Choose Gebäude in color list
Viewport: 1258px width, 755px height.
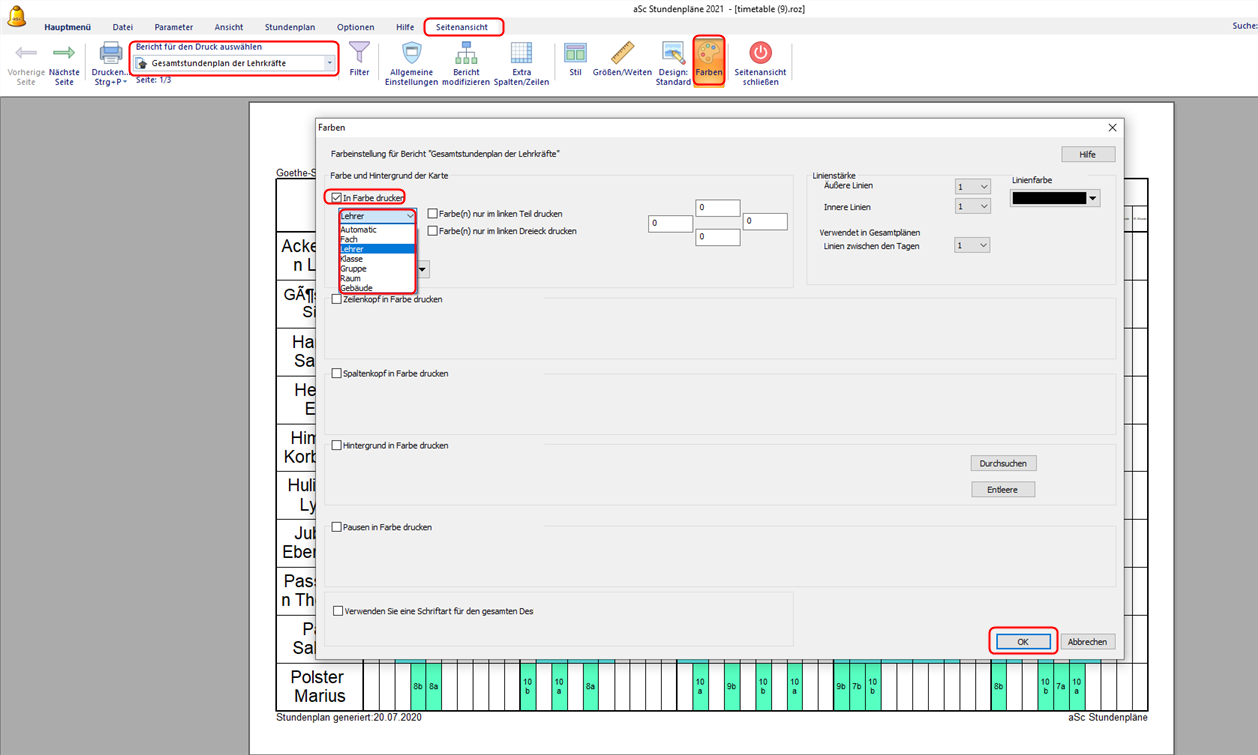pos(376,288)
